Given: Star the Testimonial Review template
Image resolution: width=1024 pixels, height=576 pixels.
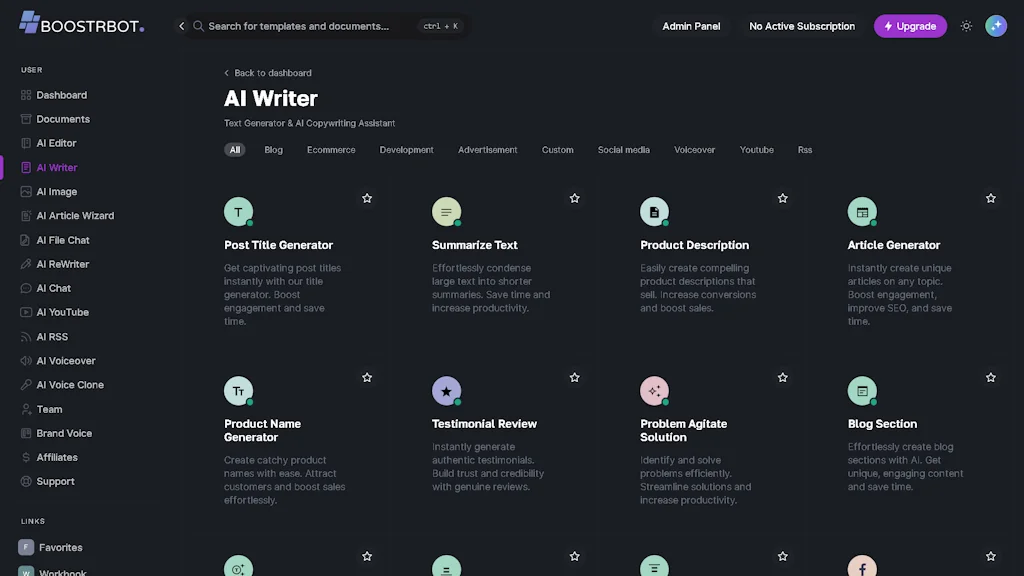Looking at the screenshot, I should [x=575, y=377].
